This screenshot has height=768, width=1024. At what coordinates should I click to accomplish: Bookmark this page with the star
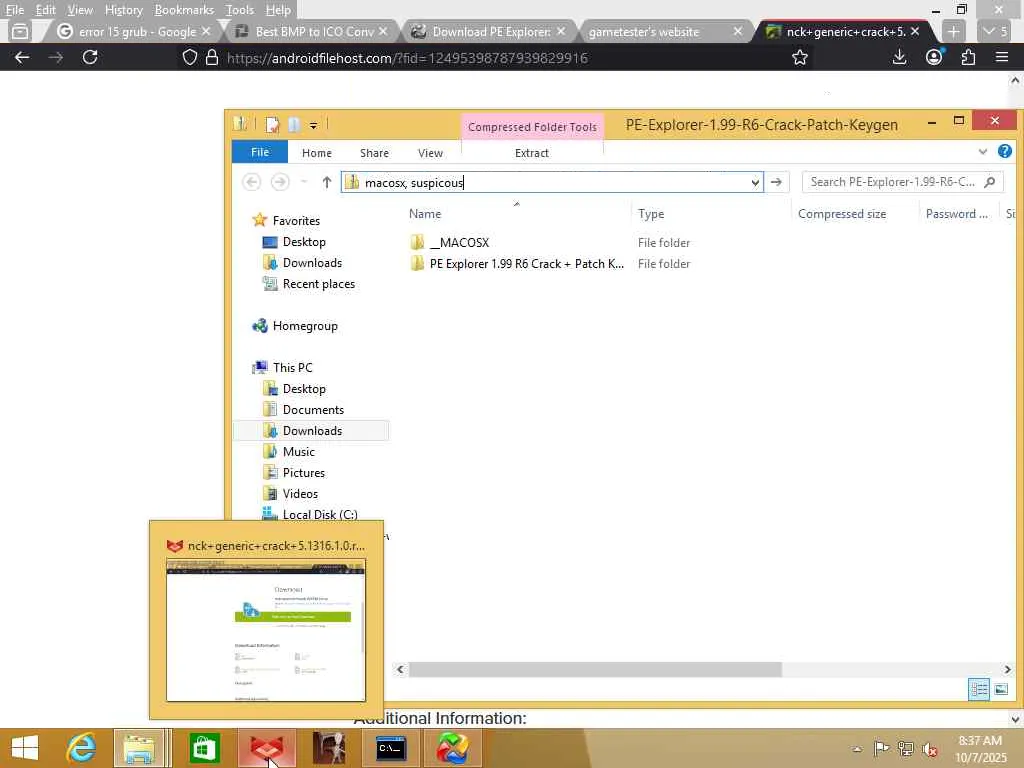(799, 57)
